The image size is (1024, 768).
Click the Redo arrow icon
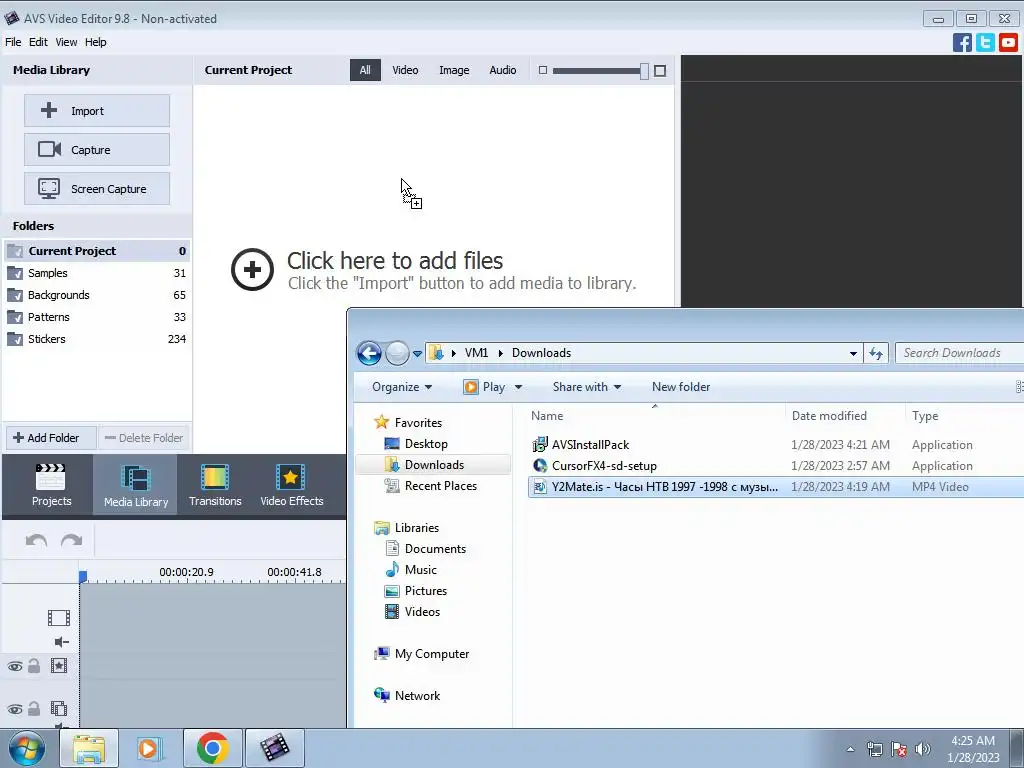(71, 540)
